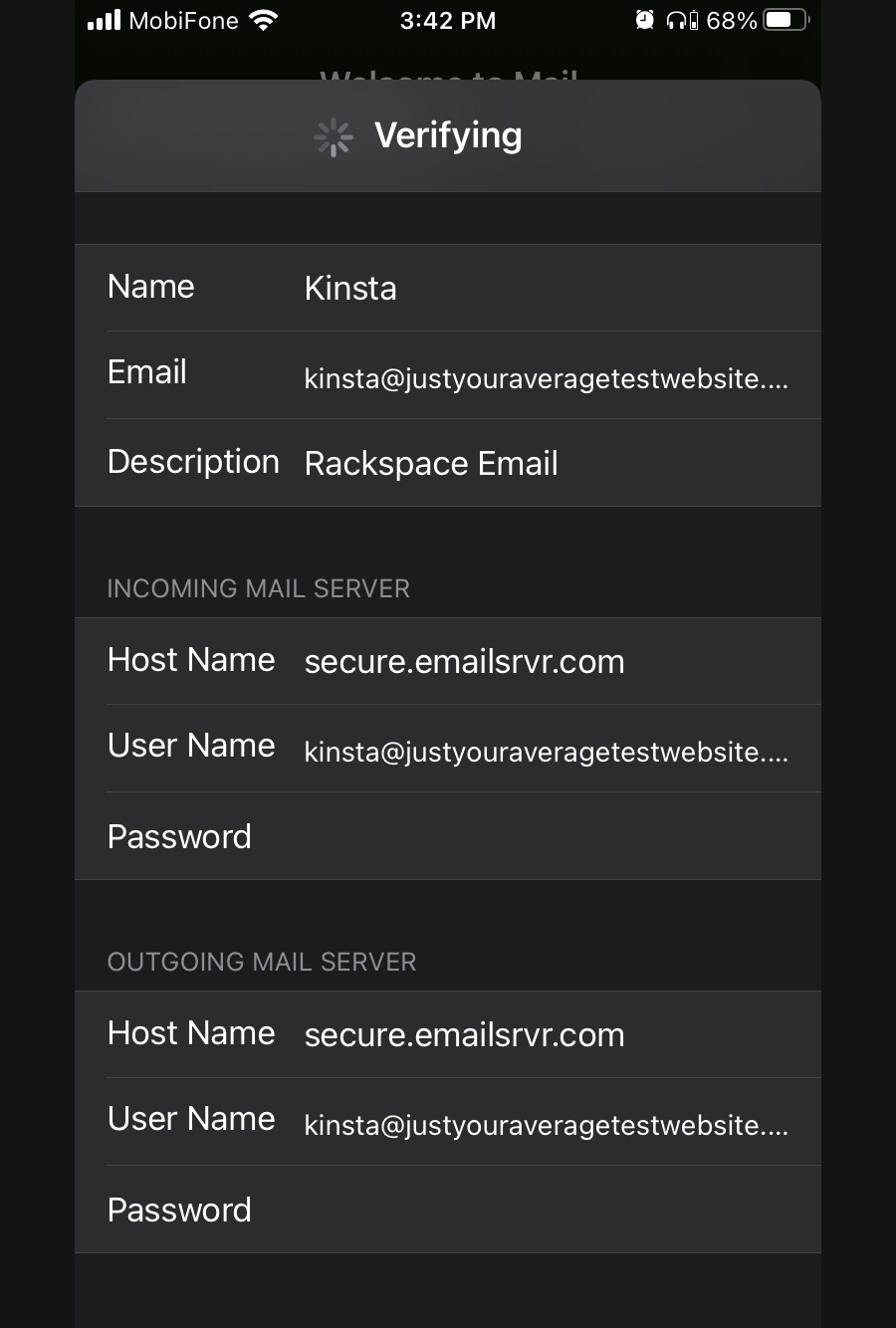
Task: Tap the dimmed Welcome to Mail header
Action: pyautogui.click(x=447, y=75)
